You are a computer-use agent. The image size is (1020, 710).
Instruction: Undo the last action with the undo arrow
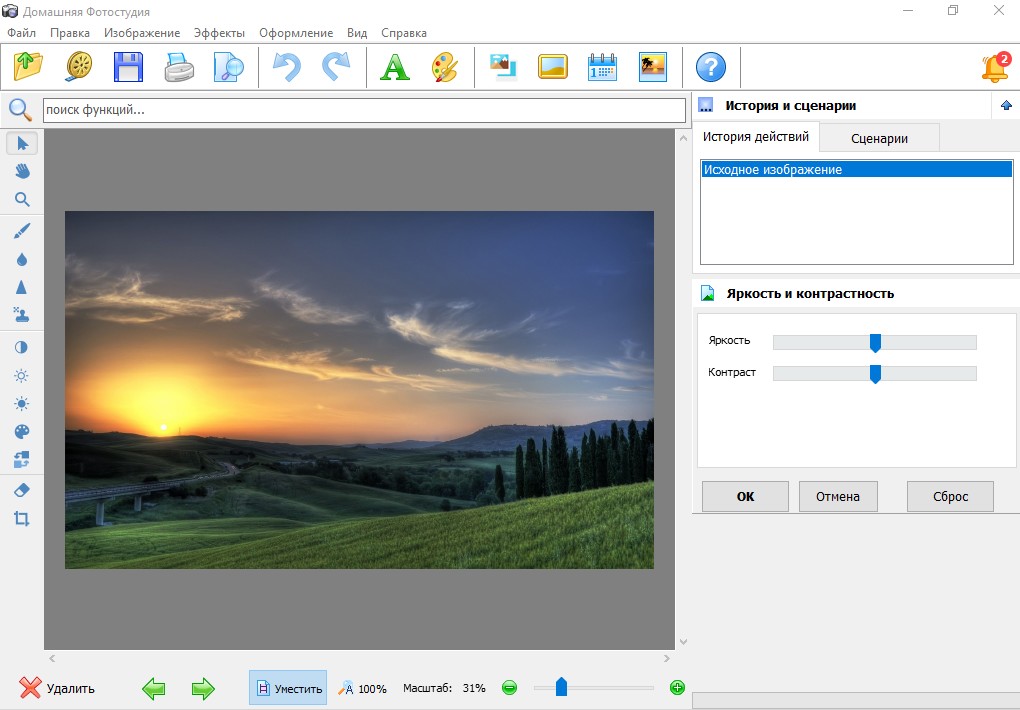[286, 67]
